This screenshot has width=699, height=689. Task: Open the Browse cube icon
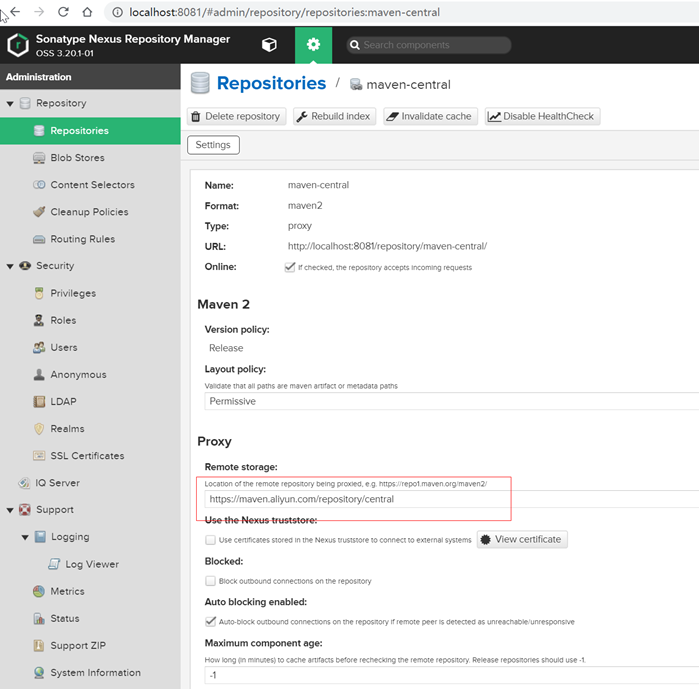point(269,45)
